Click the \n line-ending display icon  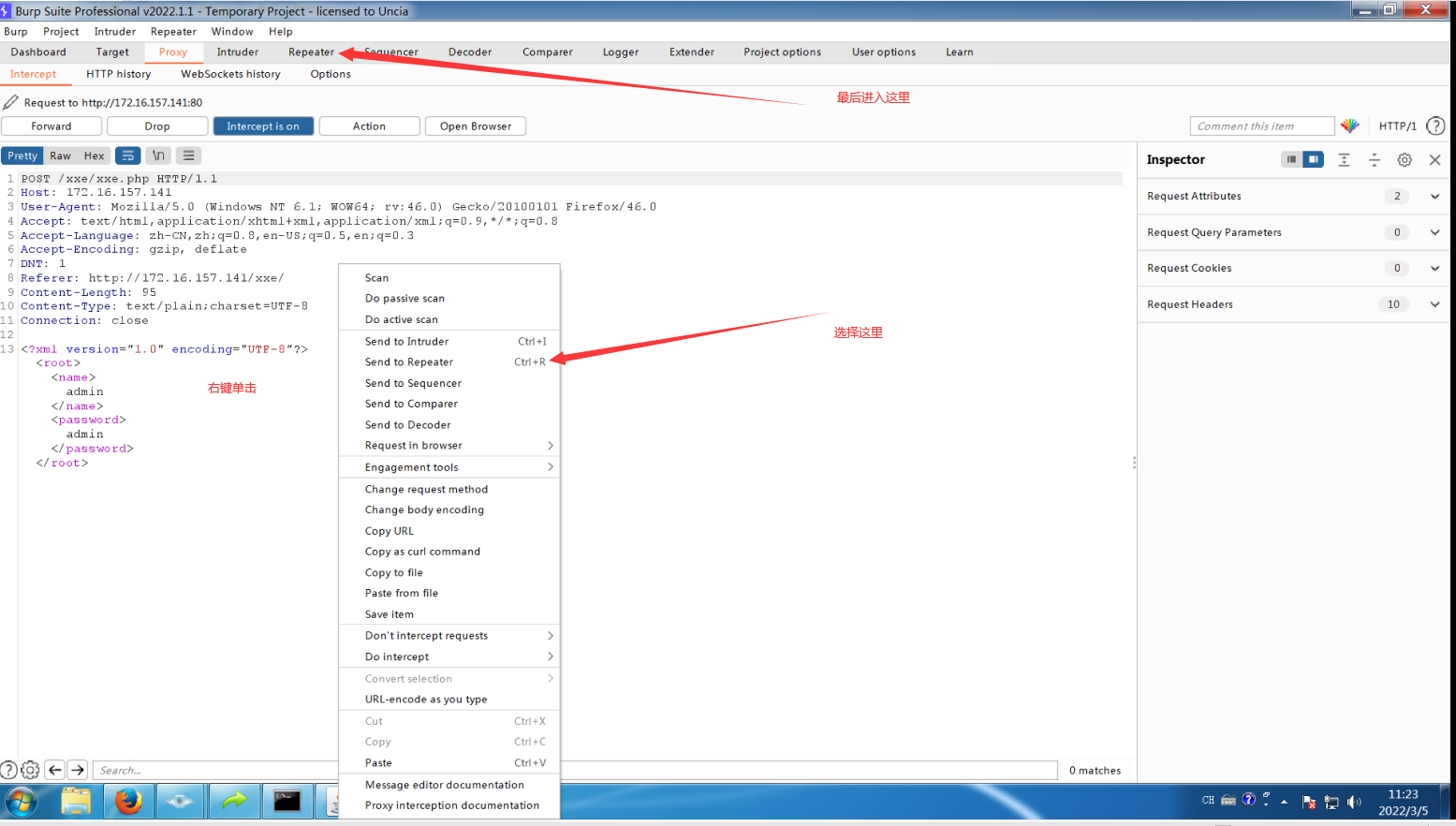157,155
